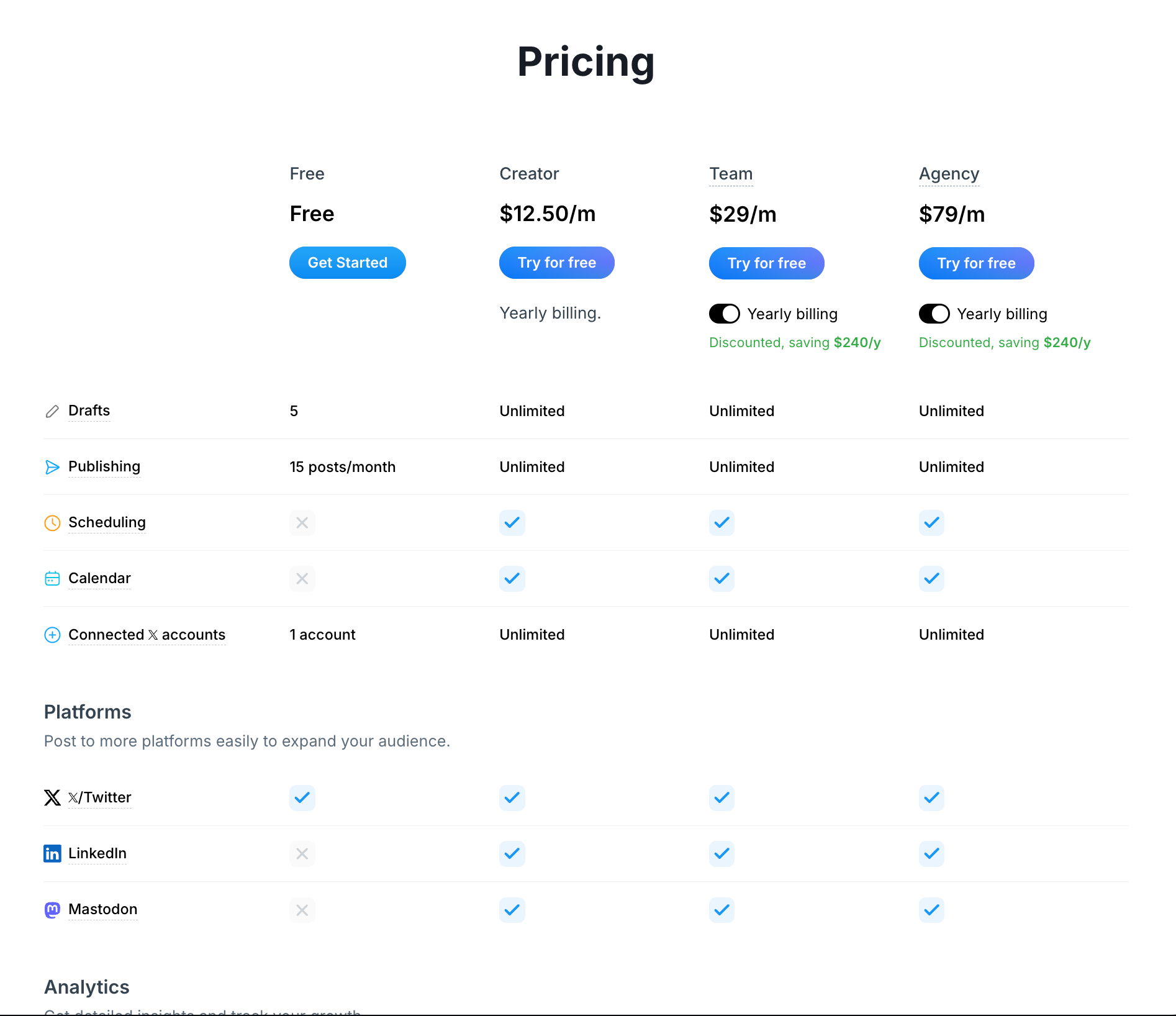
Task: Click Agency plan Mastodon checkmark
Action: tap(931, 910)
